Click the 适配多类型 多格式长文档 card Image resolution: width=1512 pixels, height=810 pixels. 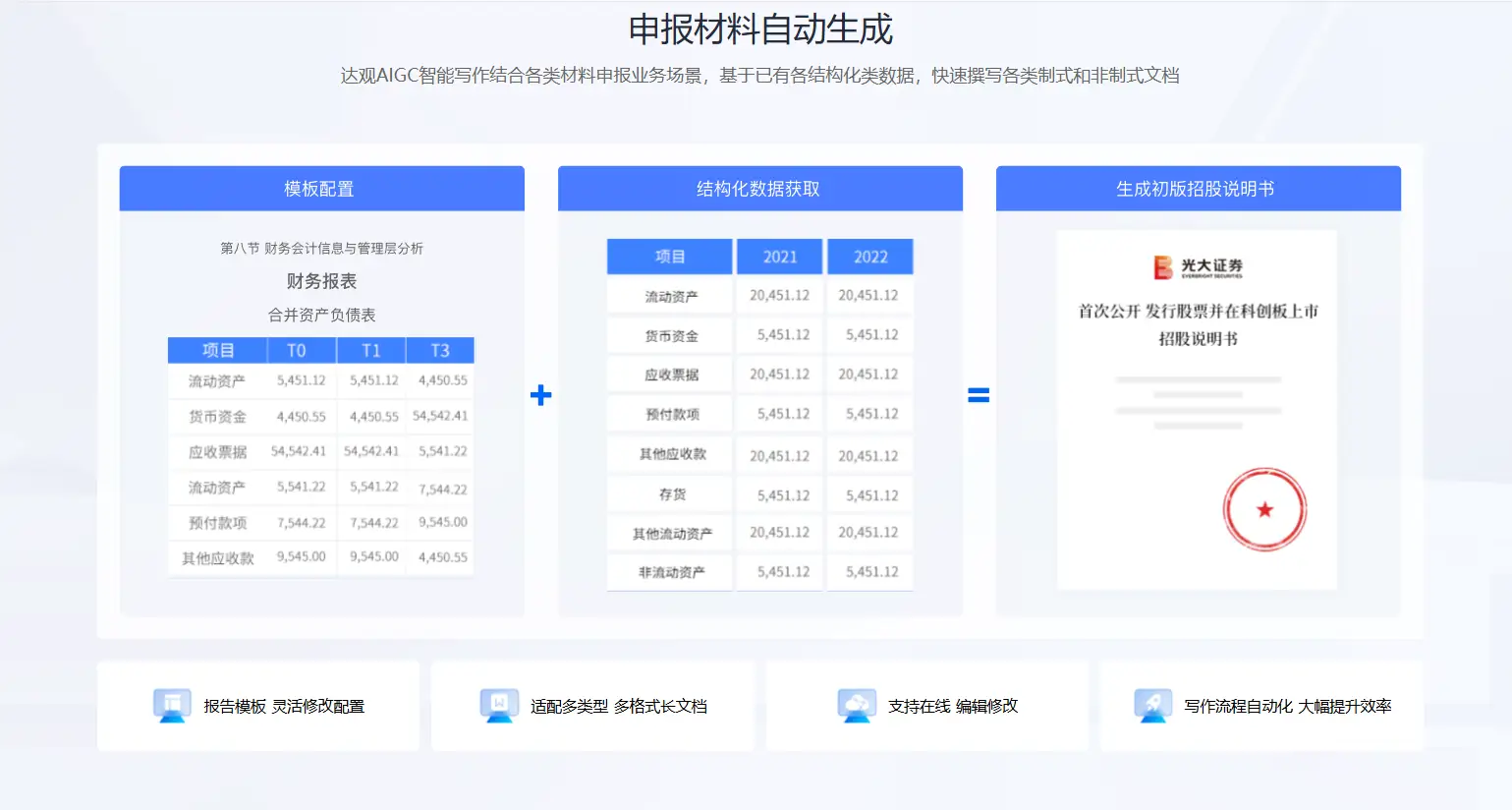point(592,706)
